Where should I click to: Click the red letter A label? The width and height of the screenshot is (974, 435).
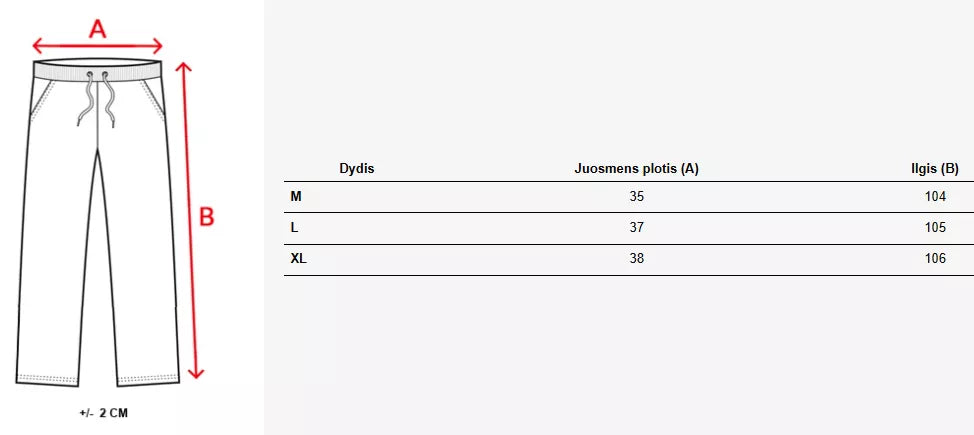pos(97,28)
